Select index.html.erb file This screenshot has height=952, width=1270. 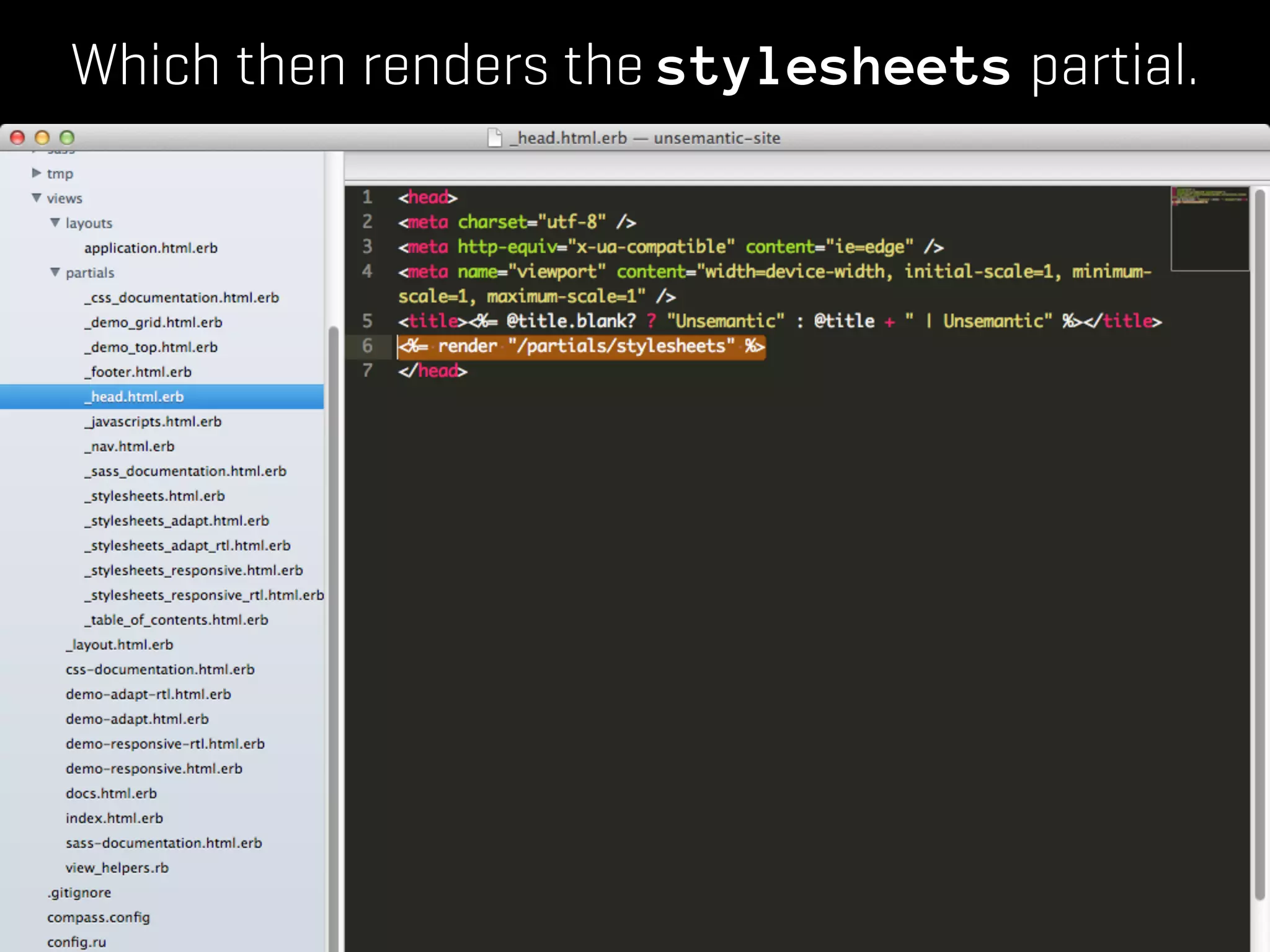pos(114,818)
